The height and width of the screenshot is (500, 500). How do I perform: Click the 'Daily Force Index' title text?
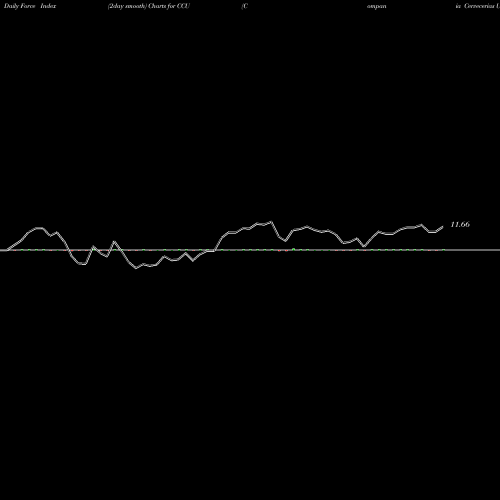pos(30,6)
